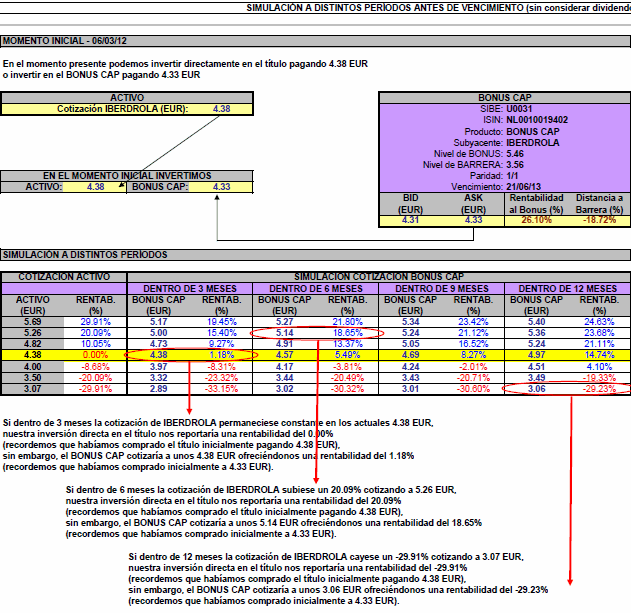Click the ACTIVO cell 4.00

(x=33, y=367)
